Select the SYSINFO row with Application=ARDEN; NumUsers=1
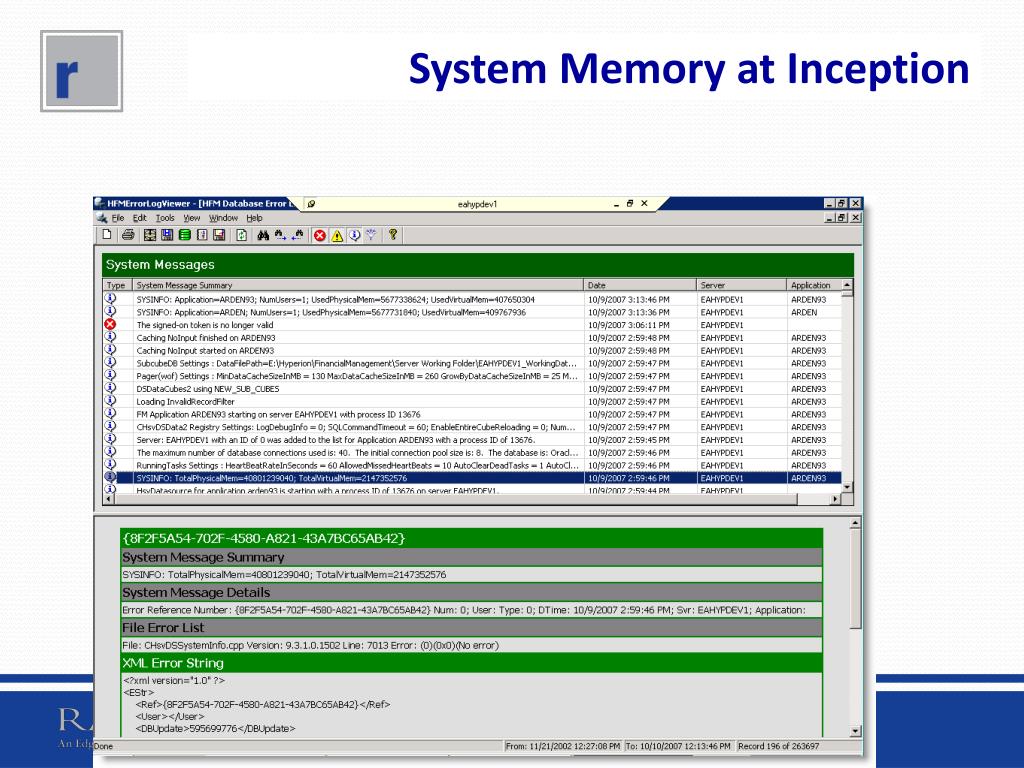The width and height of the screenshot is (1024, 768). (x=472, y=312)
